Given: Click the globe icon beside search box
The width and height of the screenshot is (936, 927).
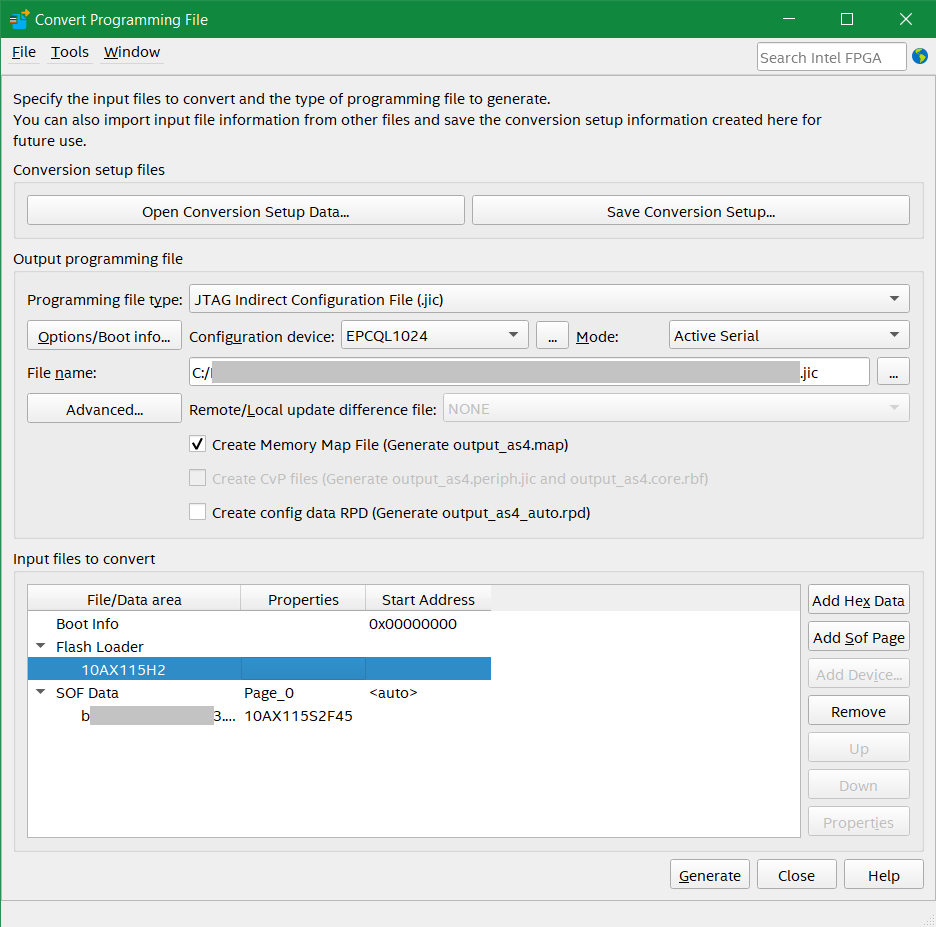Looking at the screenshot, I should click(920, 56).
